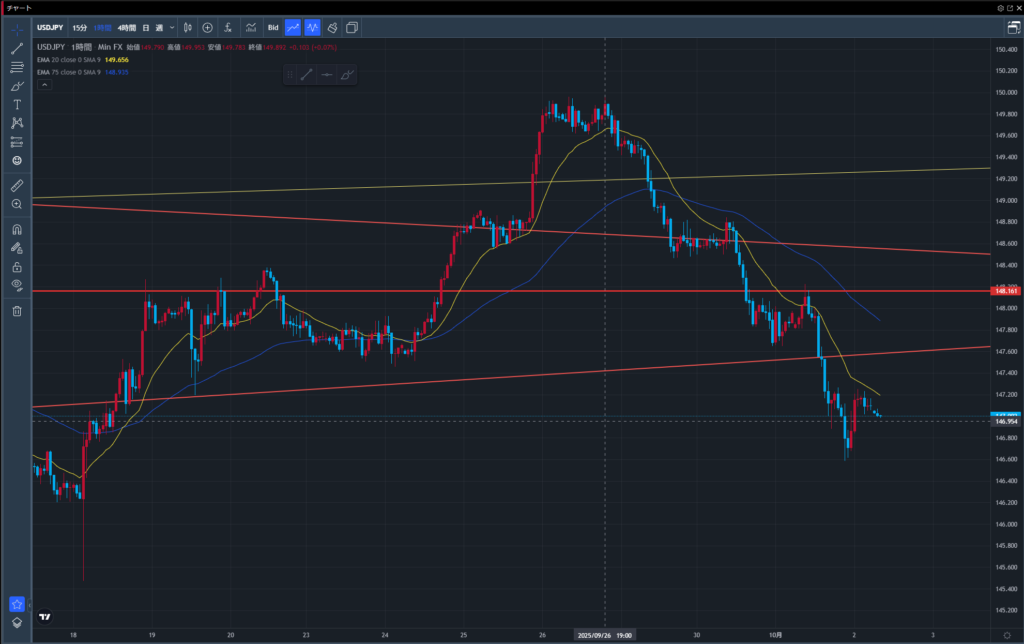
Task: Expand the timeframe dropdown arrow
Action: [171, 27]
